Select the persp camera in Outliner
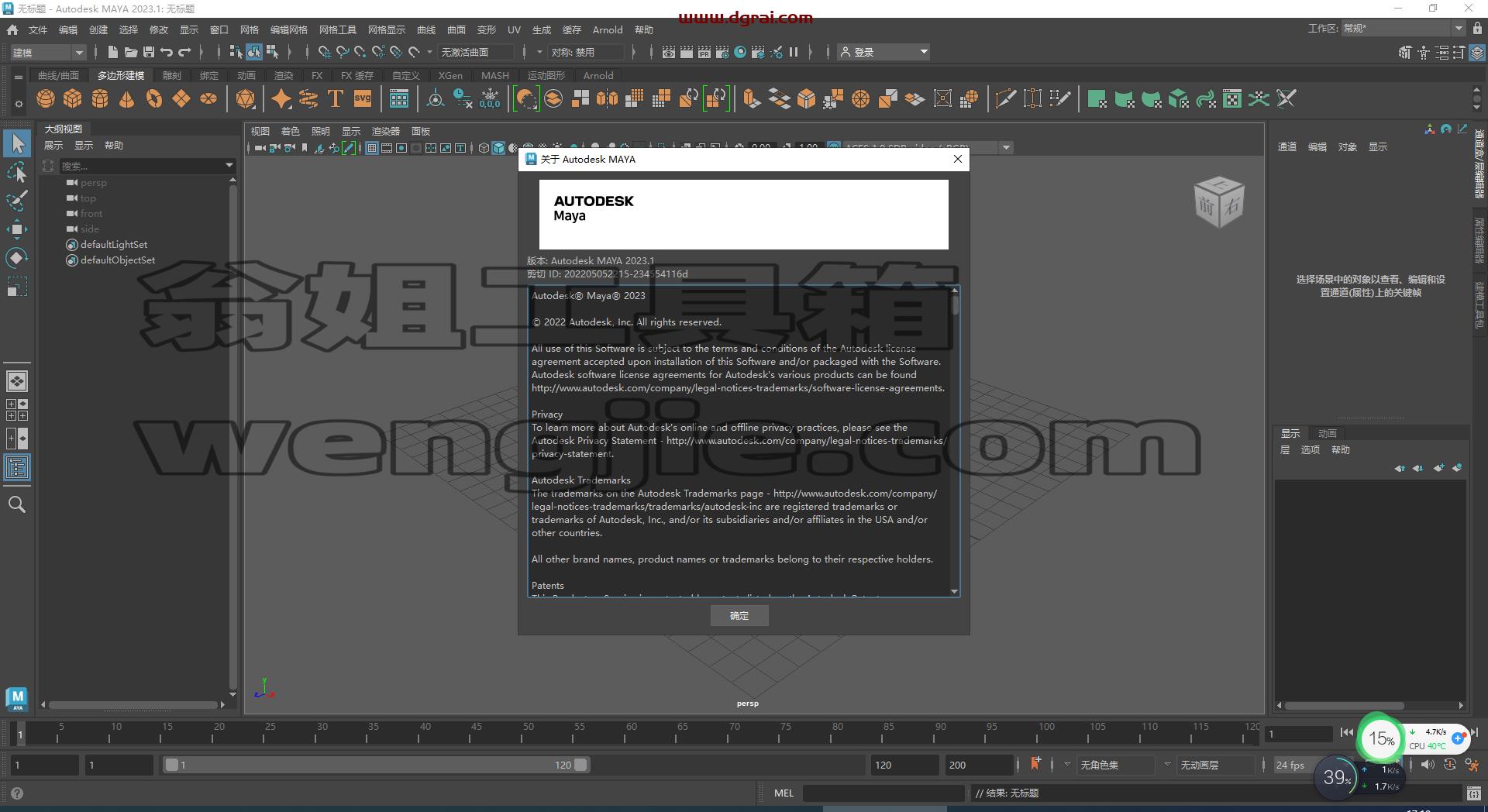Image resolution: width=1488 pixels, height=812 pixels. coord(94,183)
